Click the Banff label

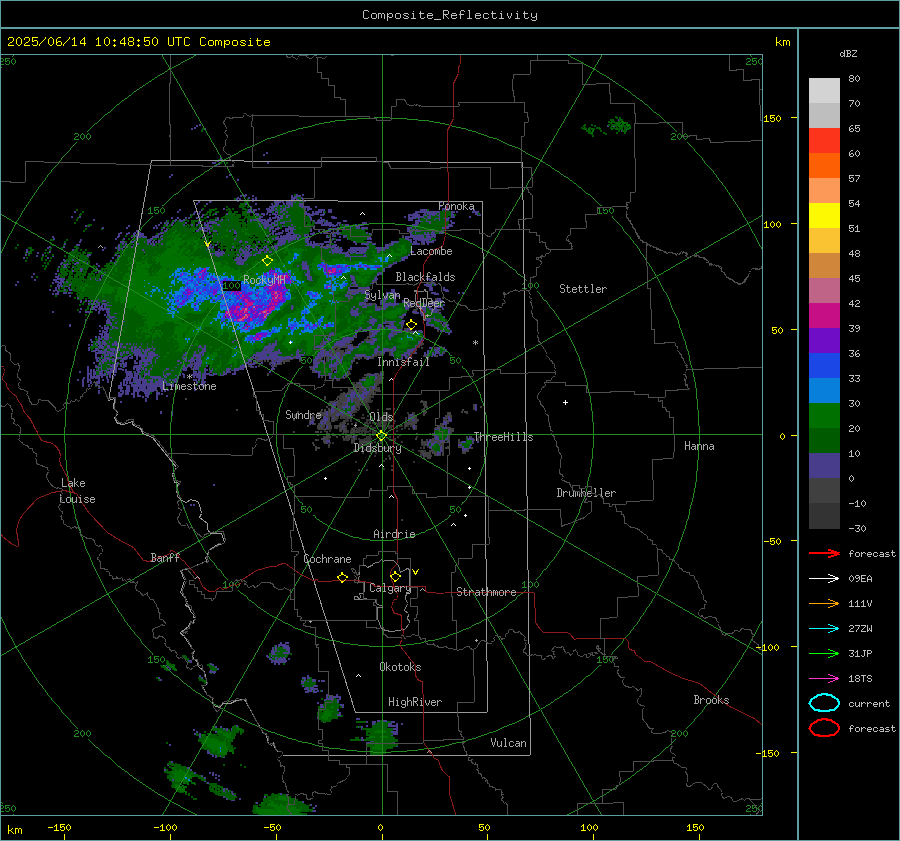[x=165, y=558]
